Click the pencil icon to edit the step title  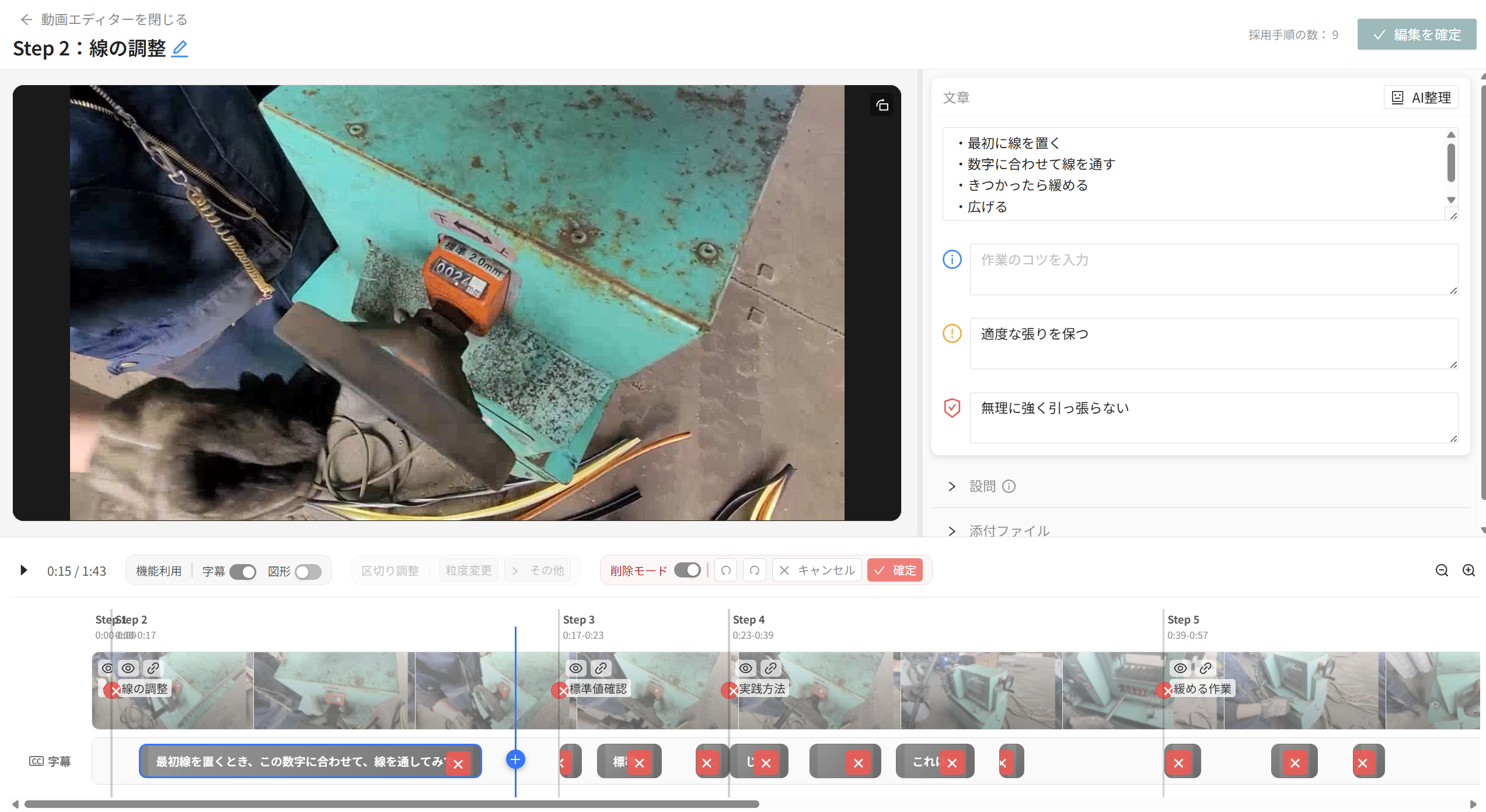180,48
